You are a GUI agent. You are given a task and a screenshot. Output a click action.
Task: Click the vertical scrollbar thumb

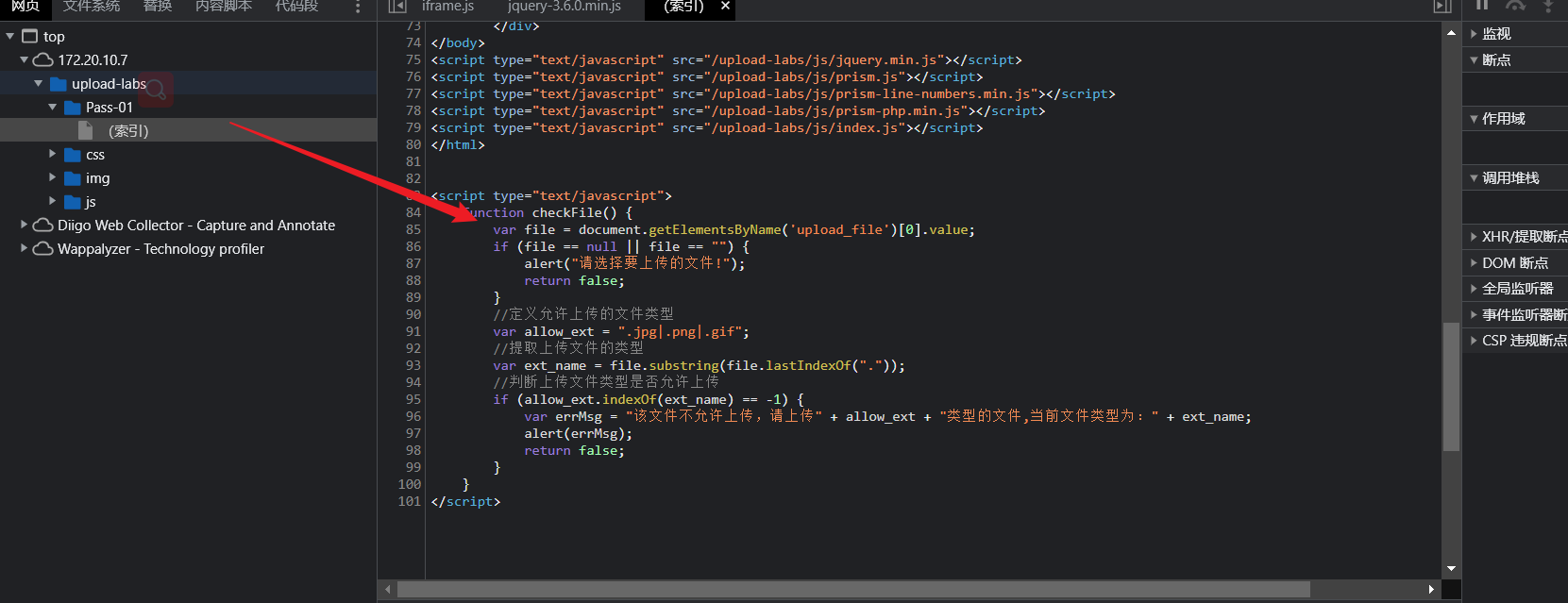(x=1451, y=387)
